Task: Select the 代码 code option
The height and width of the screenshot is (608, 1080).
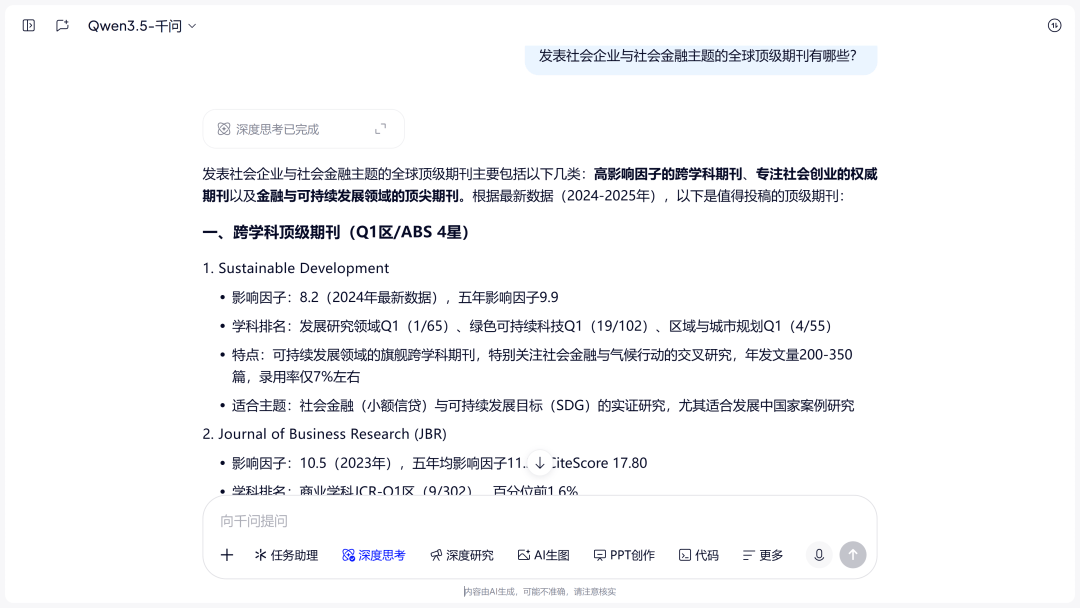Action: tap(698, 555)
